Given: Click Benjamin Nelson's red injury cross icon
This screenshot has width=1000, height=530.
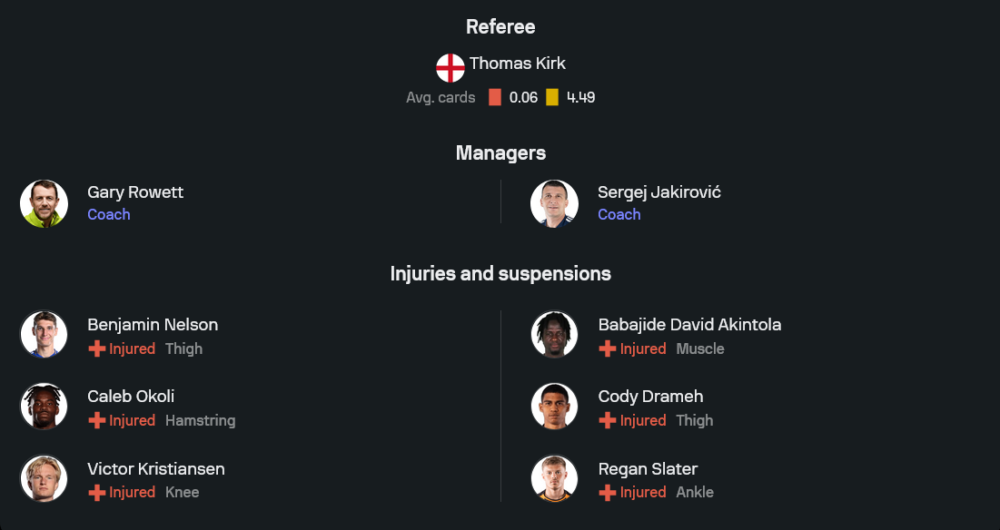Looking at the screenshot, I should pyautogui.click(x=97, y=349).
